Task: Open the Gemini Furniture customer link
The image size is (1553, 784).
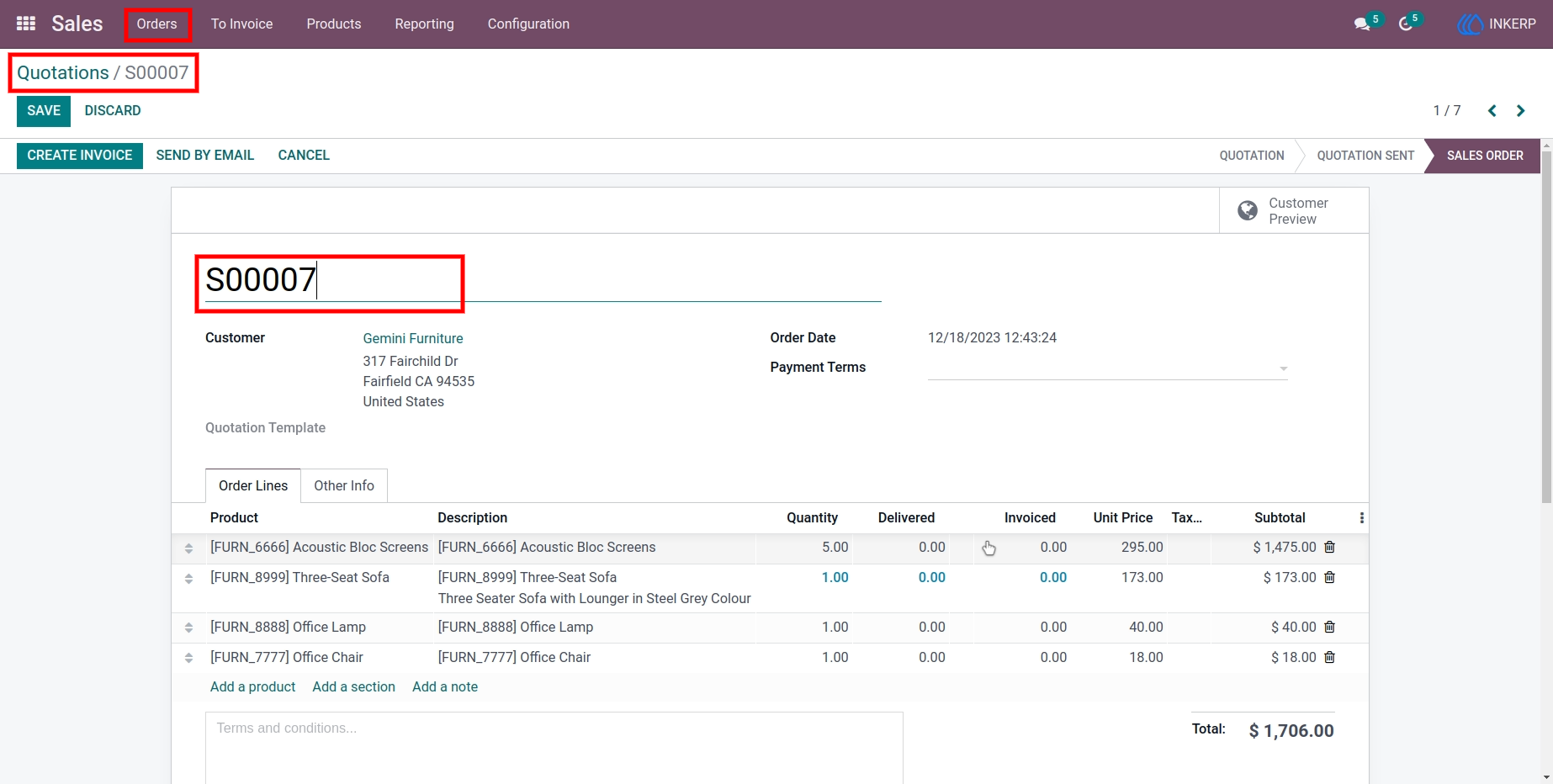Action: [x=413, y=338]
